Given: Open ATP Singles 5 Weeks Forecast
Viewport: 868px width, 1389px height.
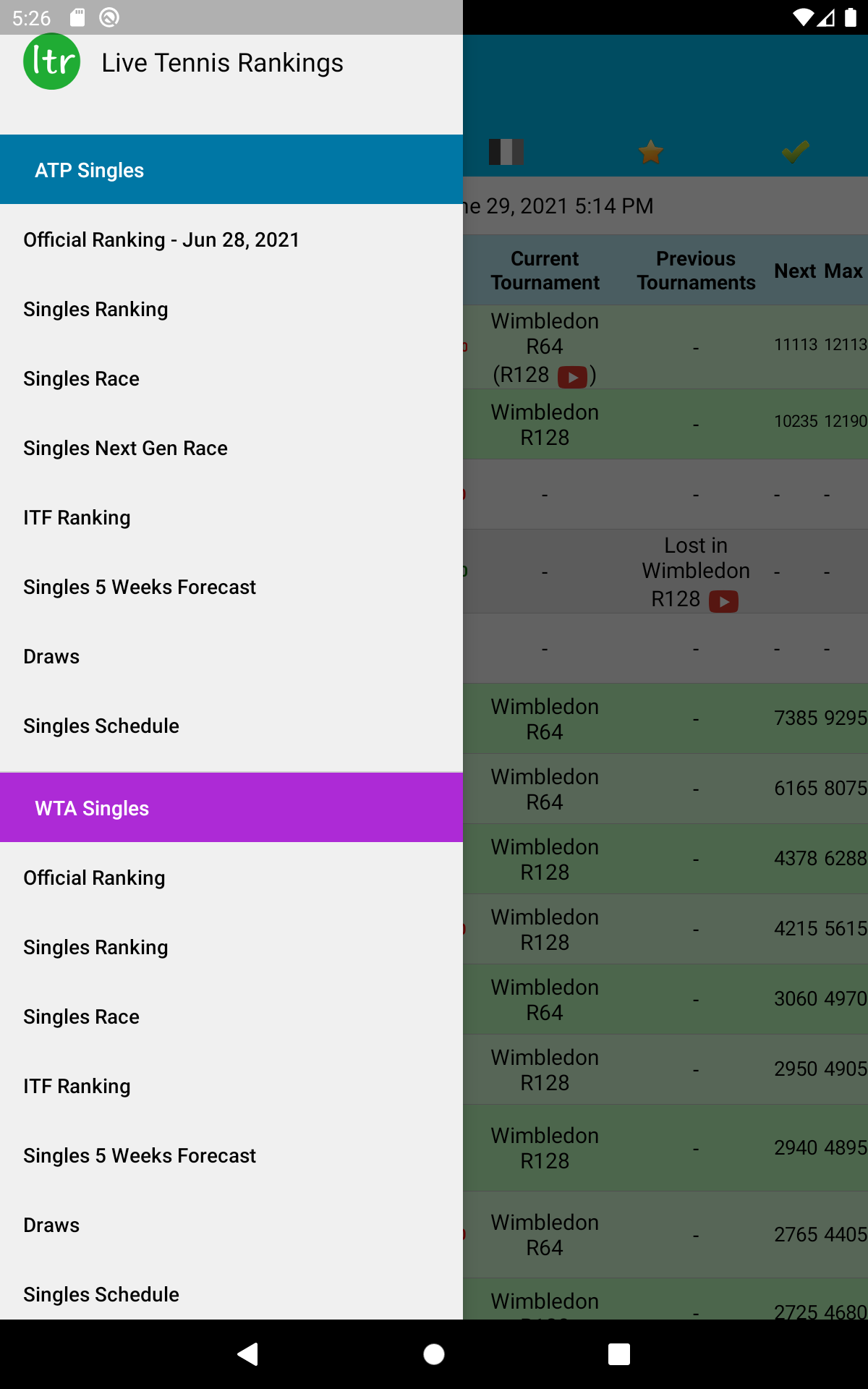Looking at the screenshot, I should click(231, 587).
